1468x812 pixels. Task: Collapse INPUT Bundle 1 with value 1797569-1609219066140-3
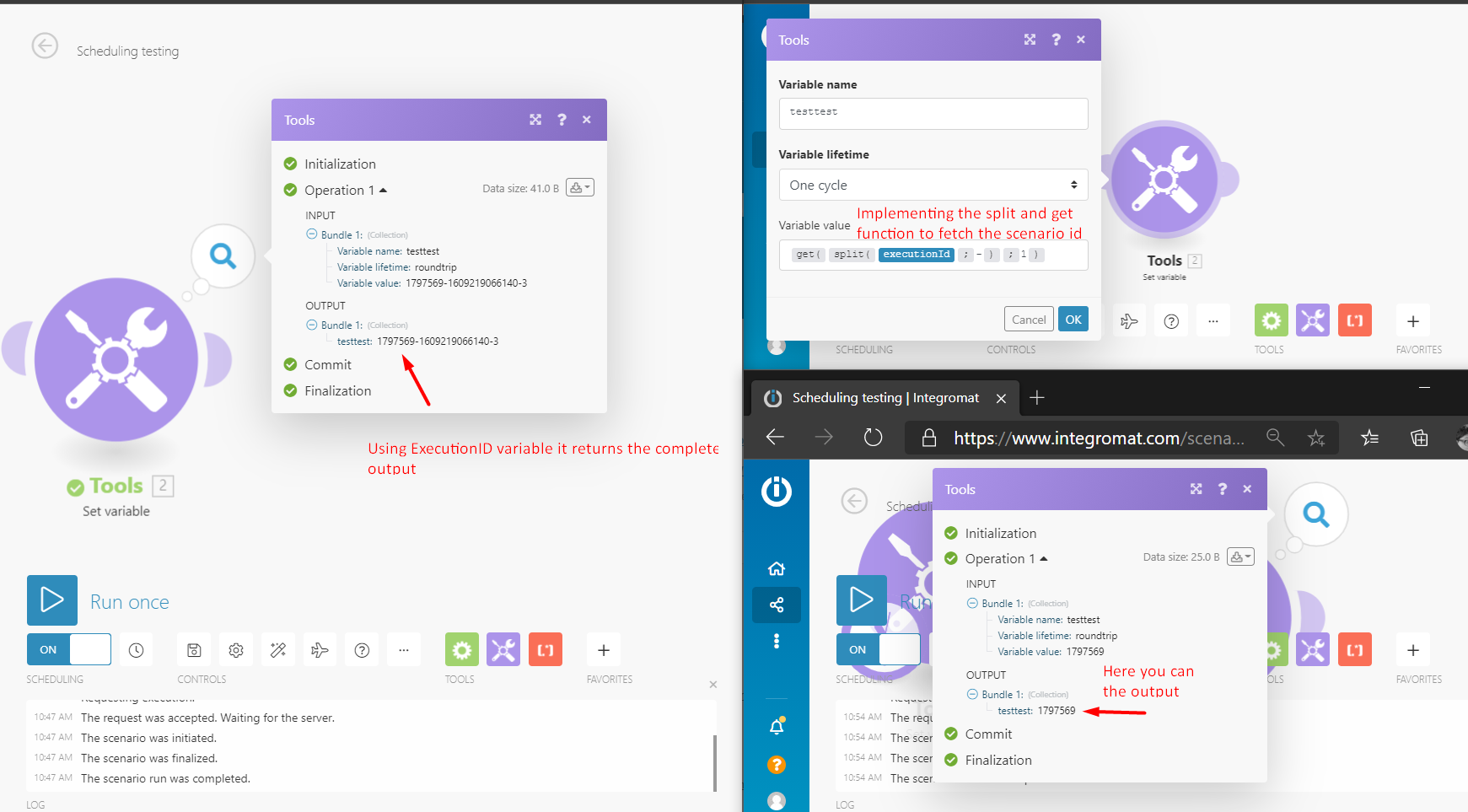(311, 234)
